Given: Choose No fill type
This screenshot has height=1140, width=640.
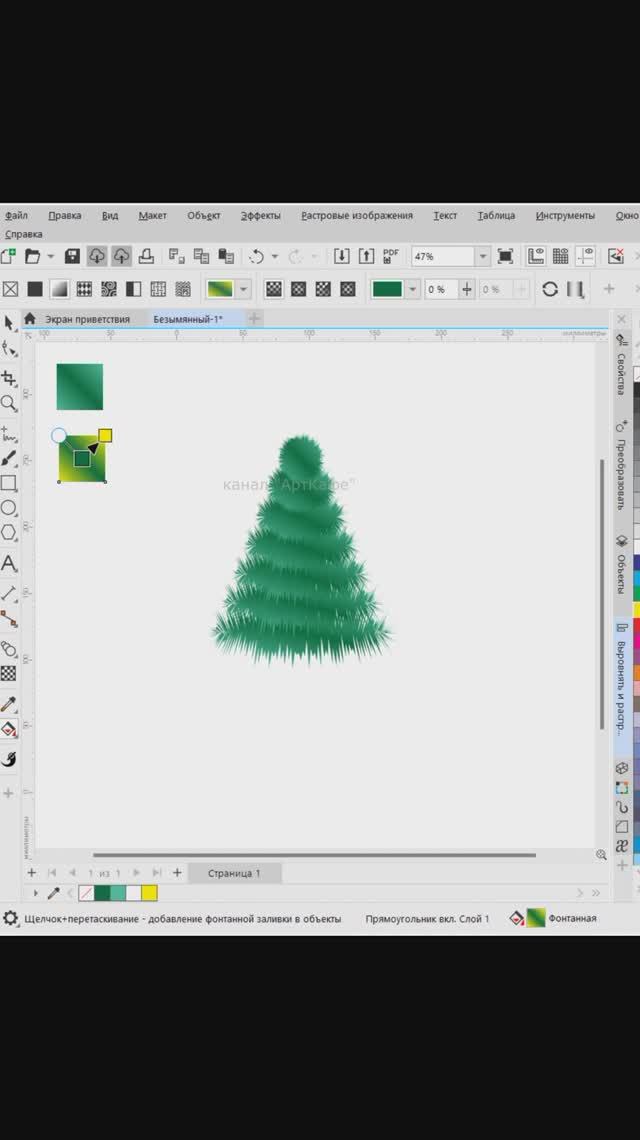Looking at the screenshot, I should click(x=10, y=289).
